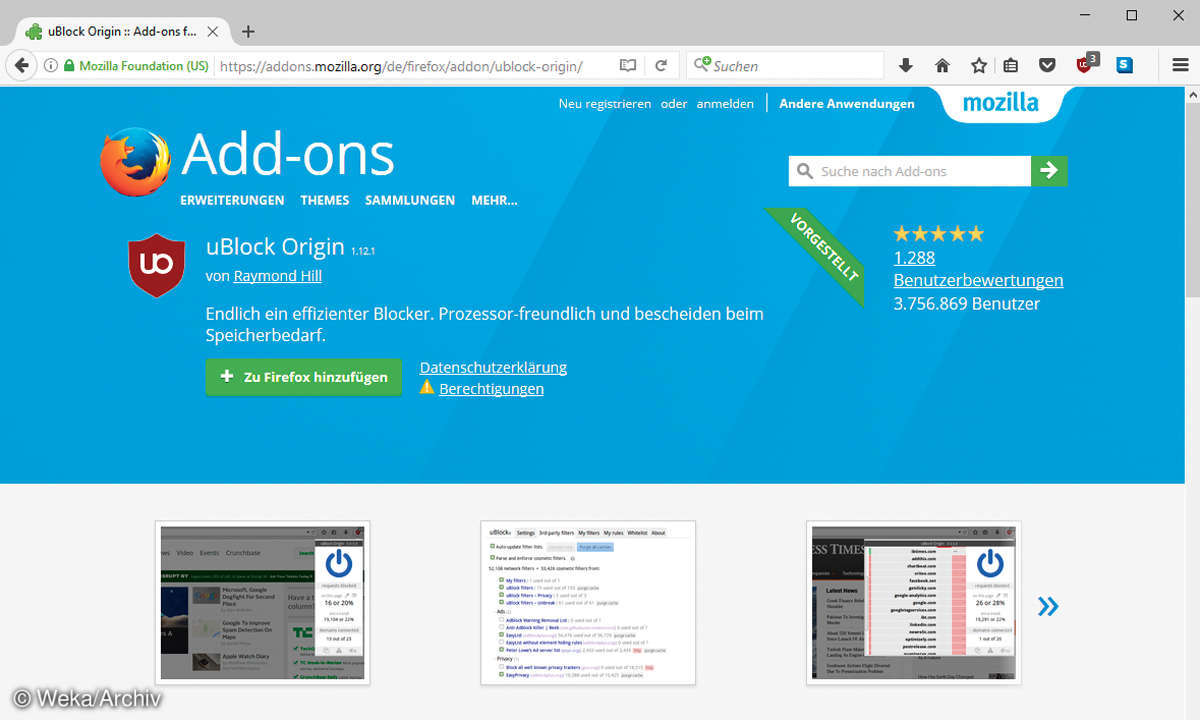Submit add-on search with green arrow
Image resolution: width=1200 pixels, height=720 pixels.
1049,171
